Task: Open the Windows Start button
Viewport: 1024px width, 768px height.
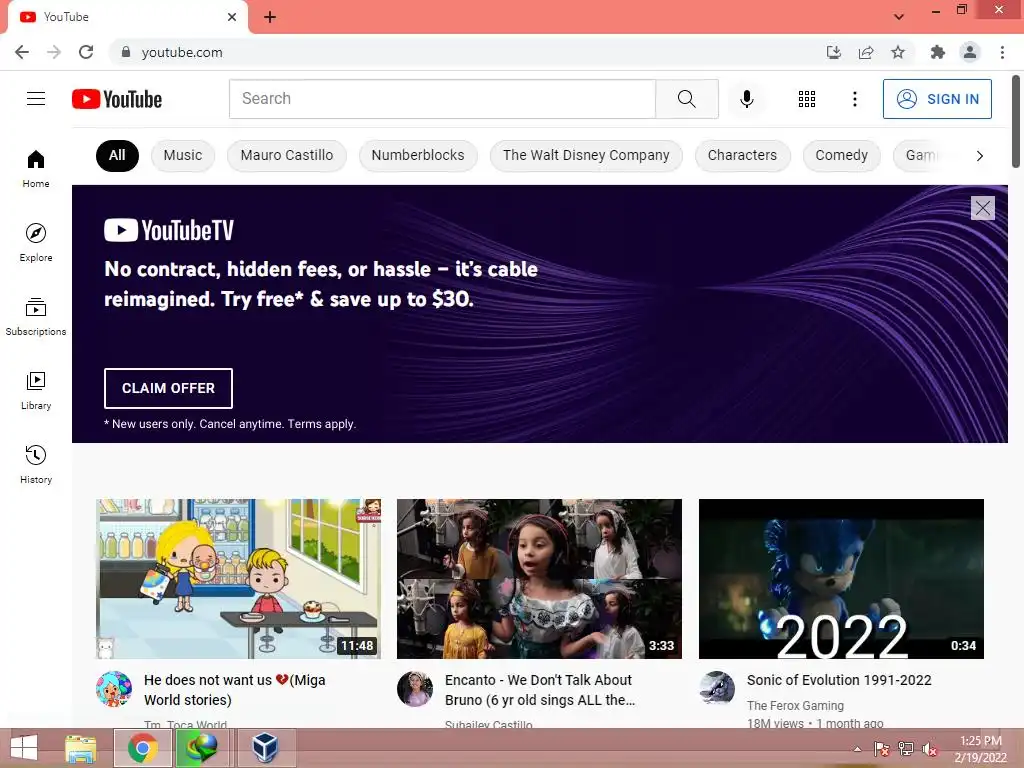Action: (24, 748)
